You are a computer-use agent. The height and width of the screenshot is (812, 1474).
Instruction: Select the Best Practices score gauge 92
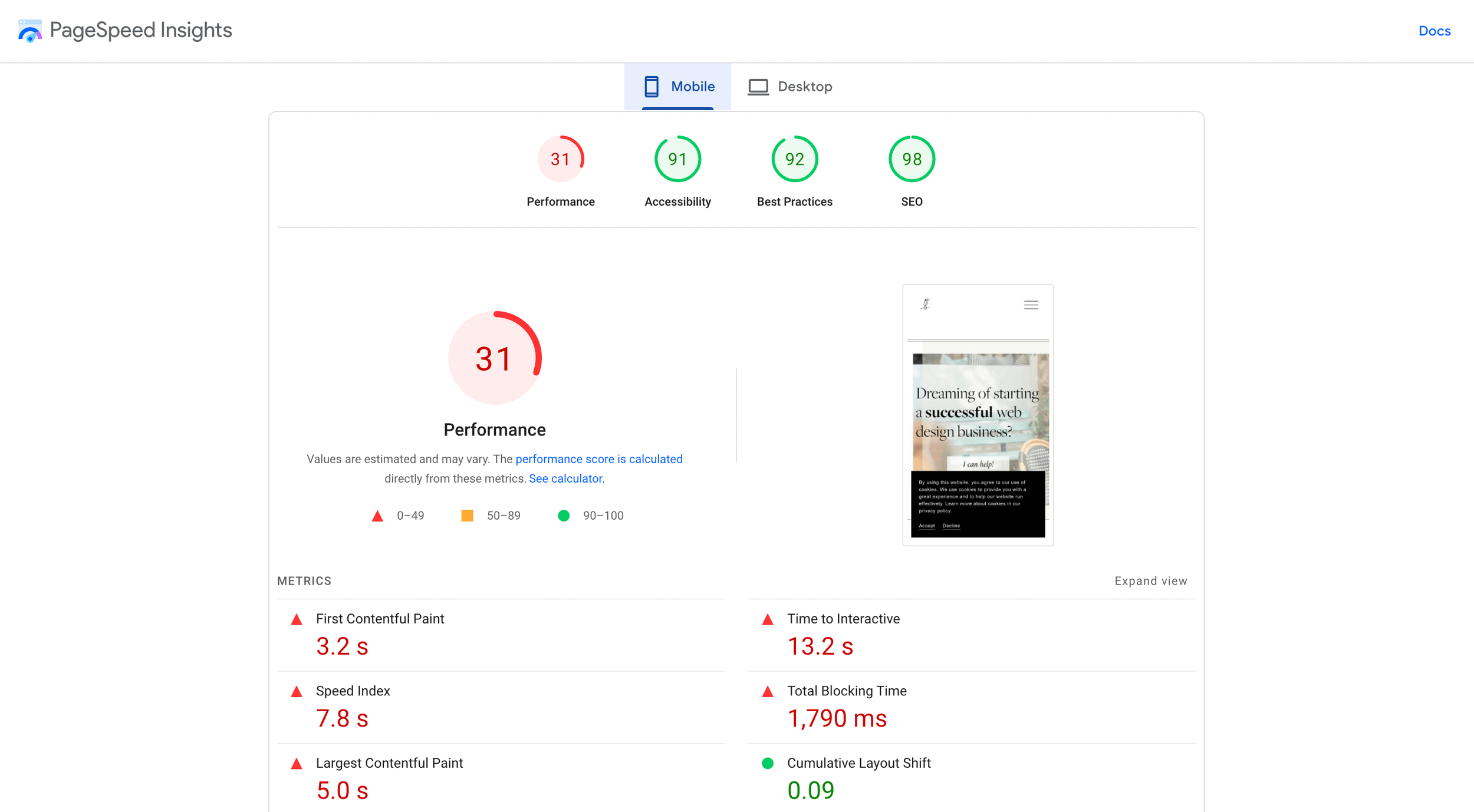[x=794, y=159]
